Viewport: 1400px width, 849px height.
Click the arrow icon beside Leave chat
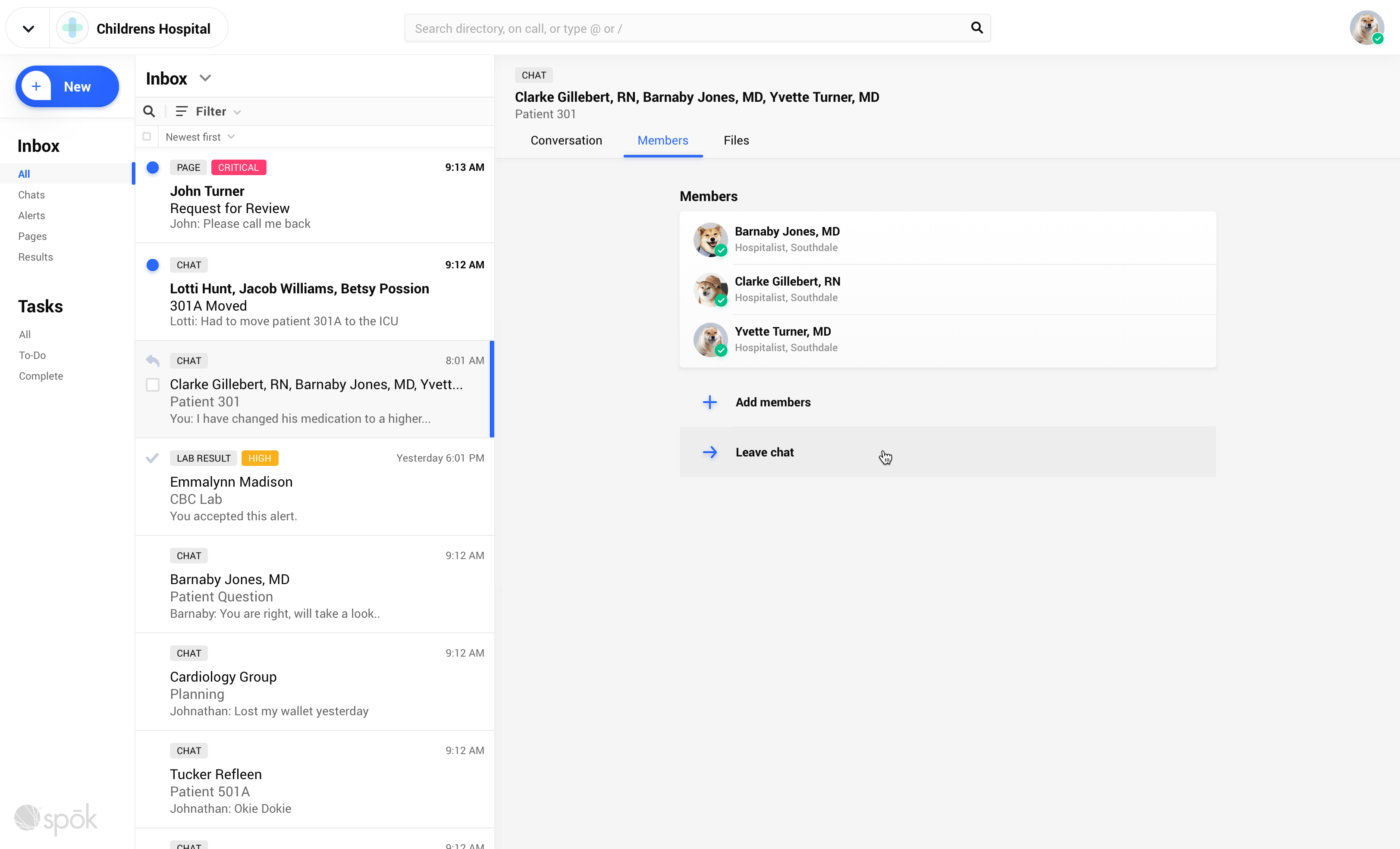pos(709,453)
